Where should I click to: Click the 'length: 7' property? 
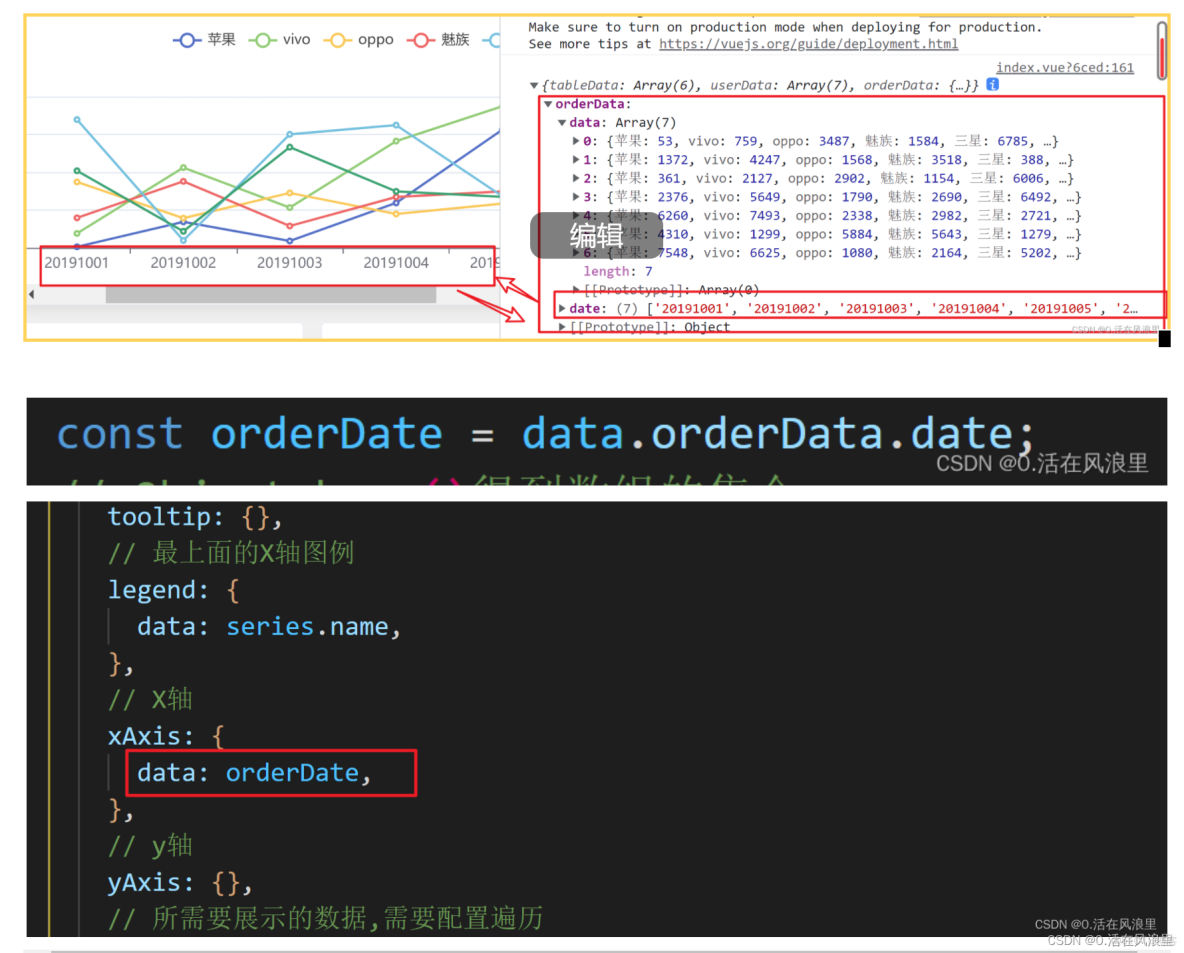[x=618, y=271]
